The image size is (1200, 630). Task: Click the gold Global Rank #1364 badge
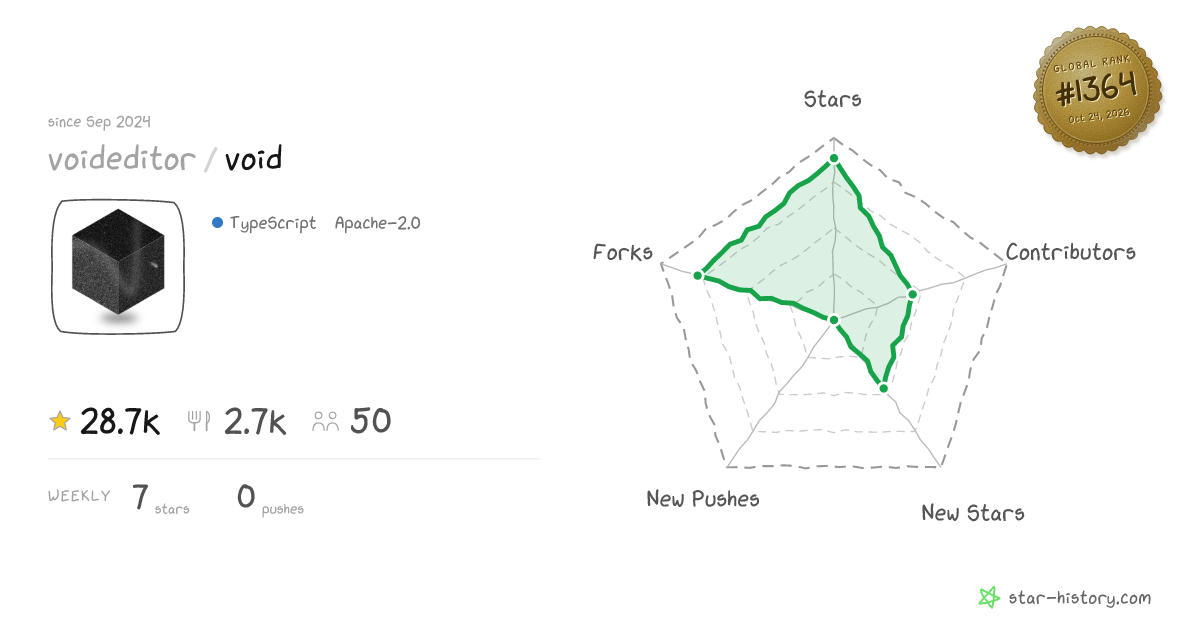click(x=1097, y=92)
